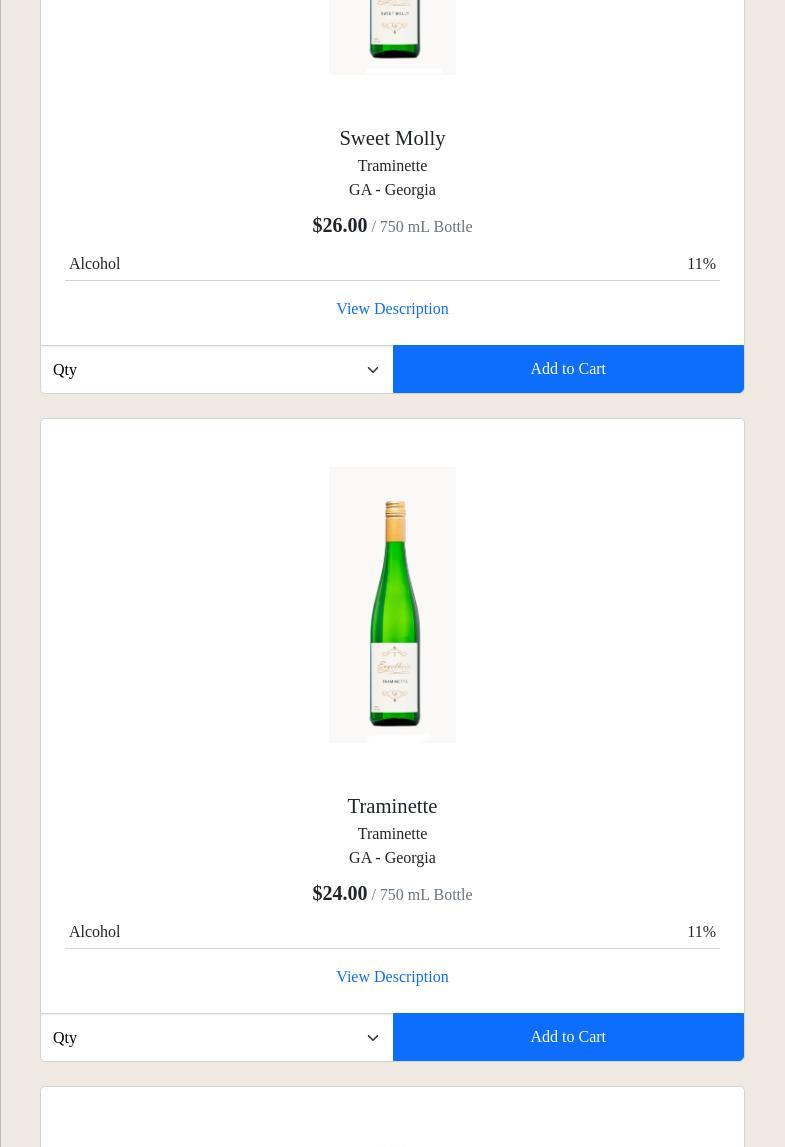The width and height of the screenshot is (785, 1147).
Task: Click the Sweet Molly bottle image
Action: point(392,35)
